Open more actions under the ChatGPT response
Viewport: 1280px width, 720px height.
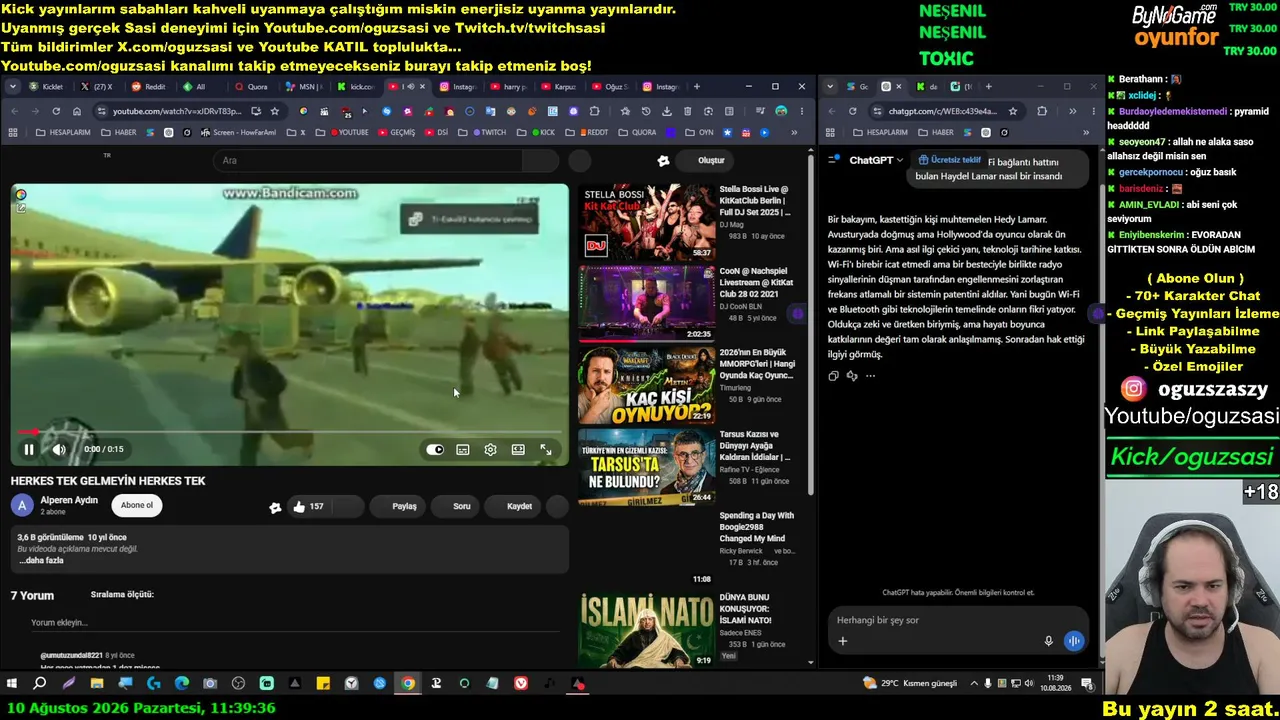coord(870,376)
